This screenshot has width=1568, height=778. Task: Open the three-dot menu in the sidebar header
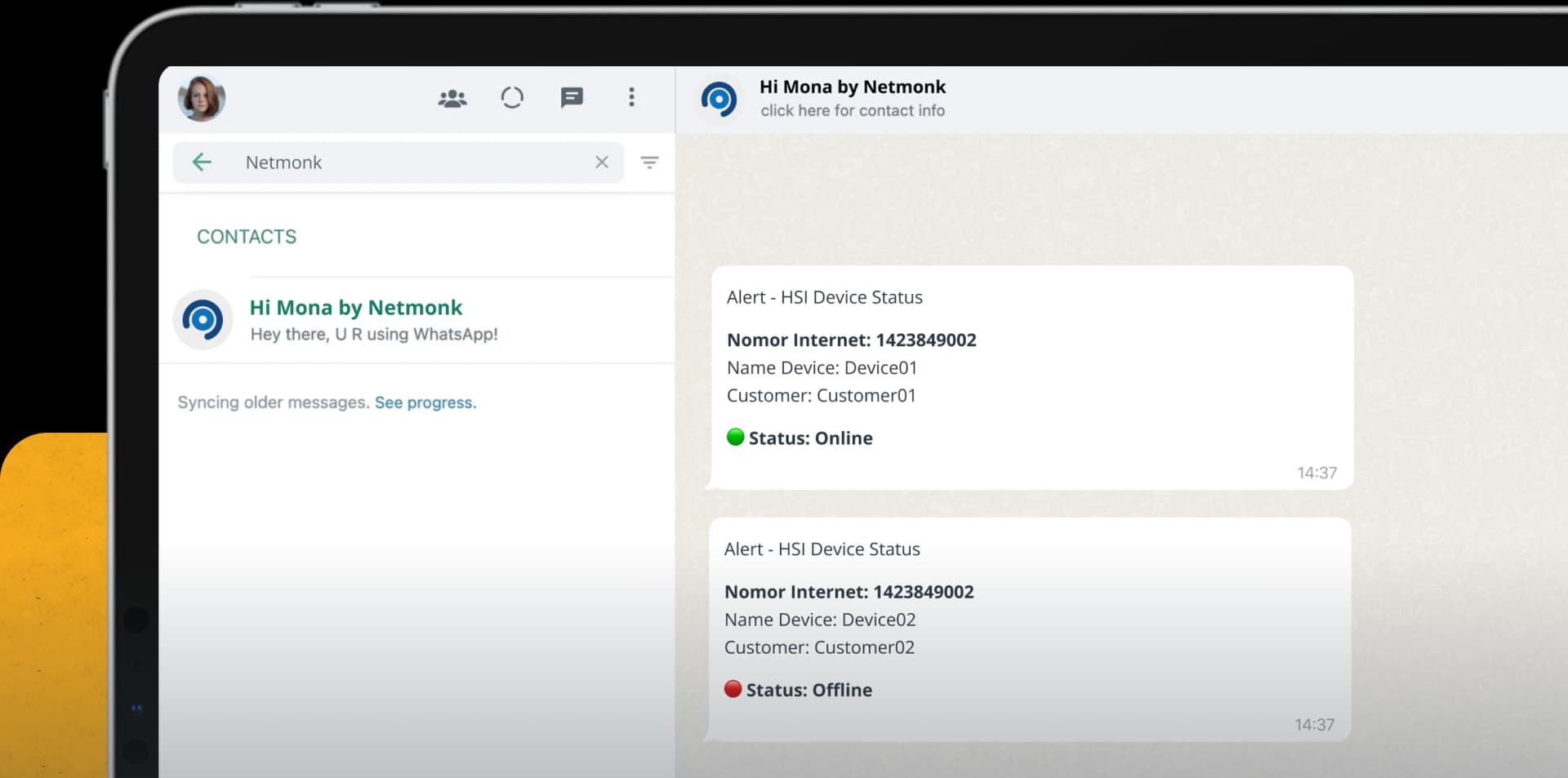(x=631, y=98)
